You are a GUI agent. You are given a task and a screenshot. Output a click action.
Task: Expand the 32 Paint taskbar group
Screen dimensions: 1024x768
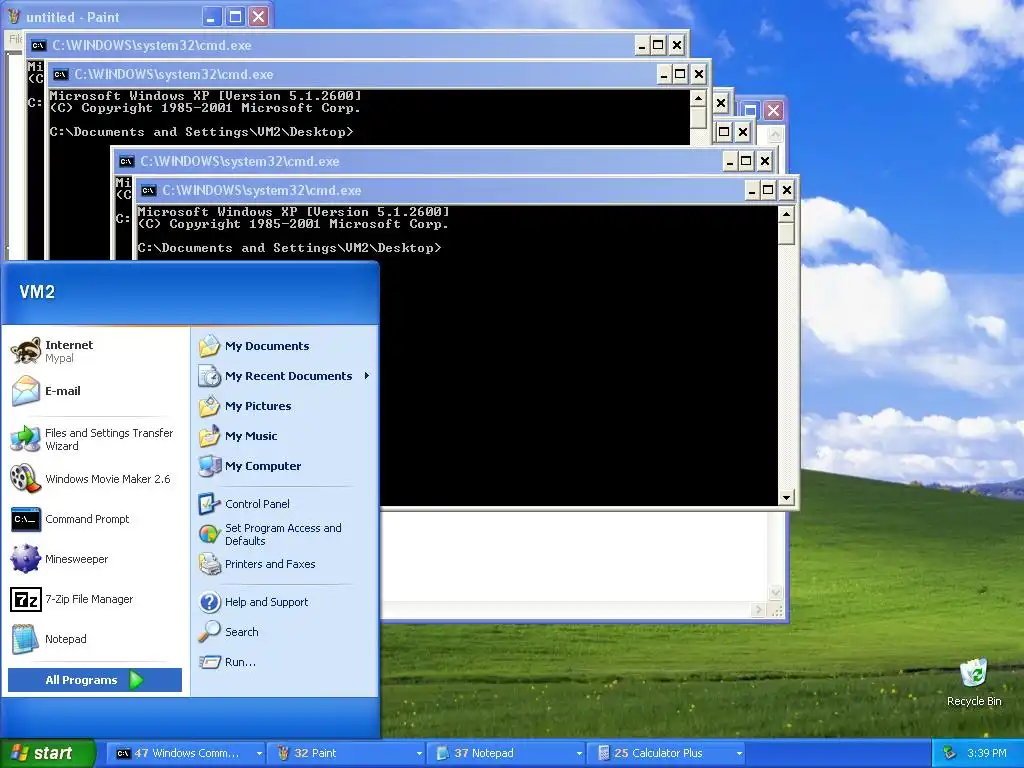click(346, 753)
